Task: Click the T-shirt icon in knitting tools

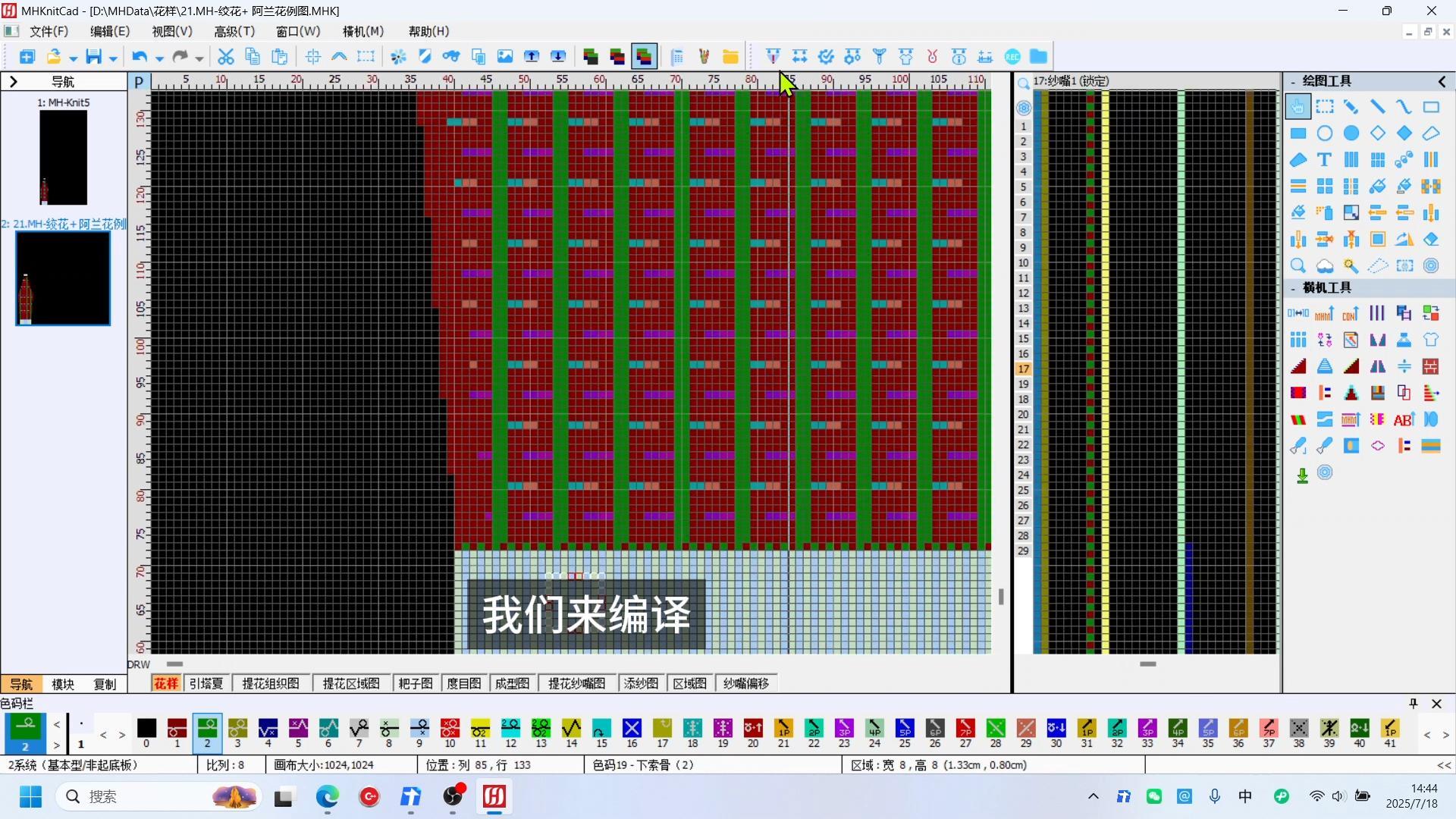Action: tap(1430, 340)
